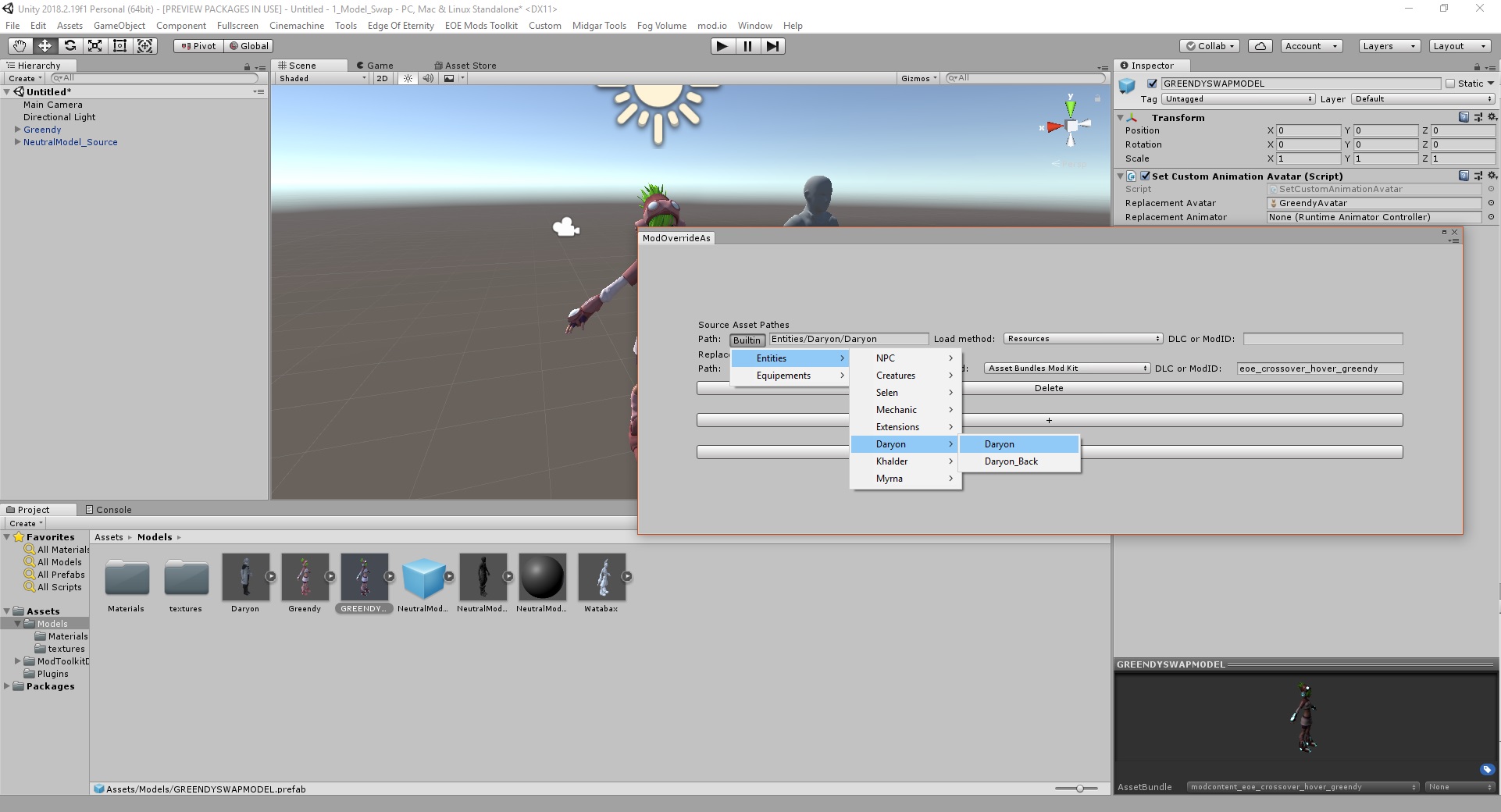
Task: Open the cloud services panel
Action: pyautogui.click(x=1260, y=46)
